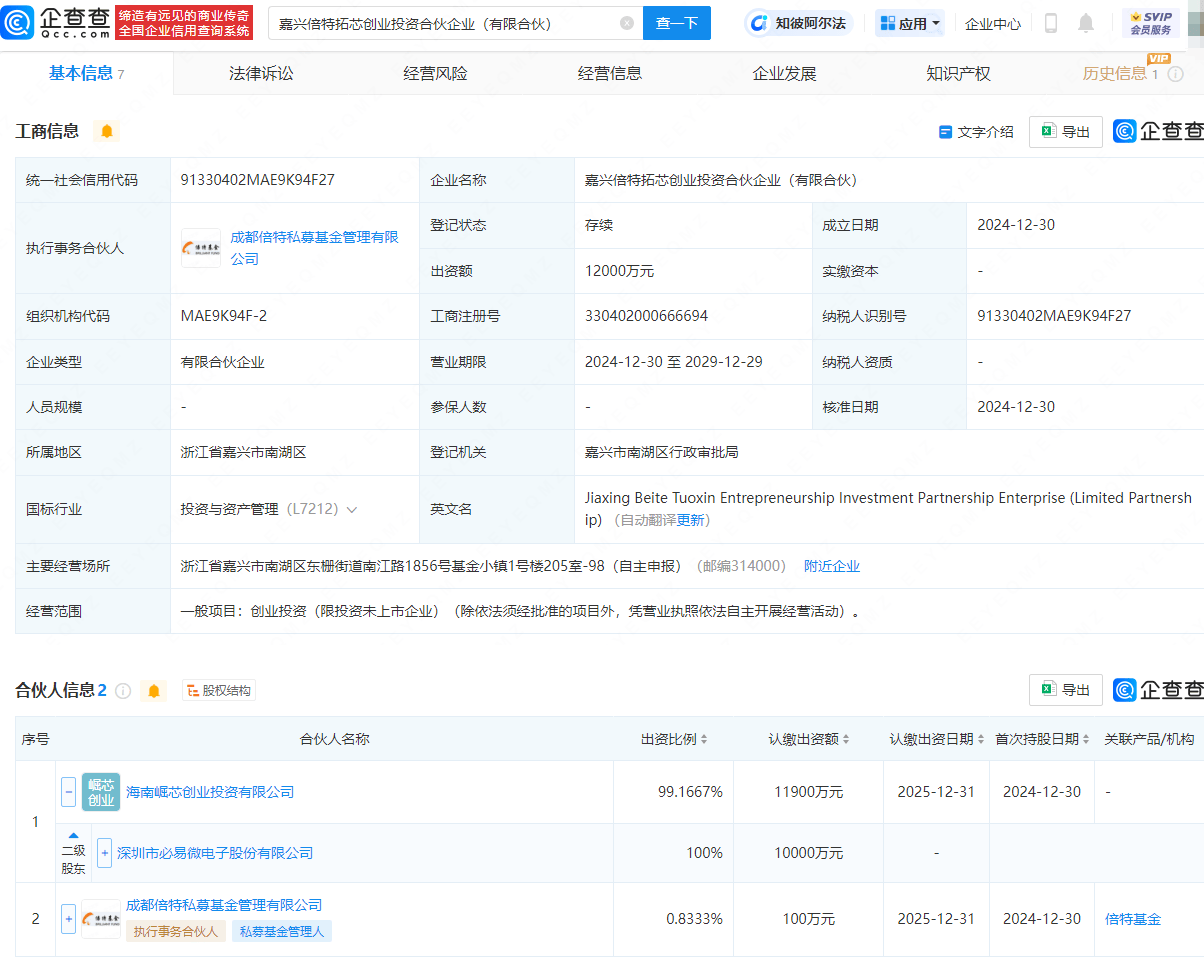Click the 私募基金管理人 tag

click(x=282, y=931)
